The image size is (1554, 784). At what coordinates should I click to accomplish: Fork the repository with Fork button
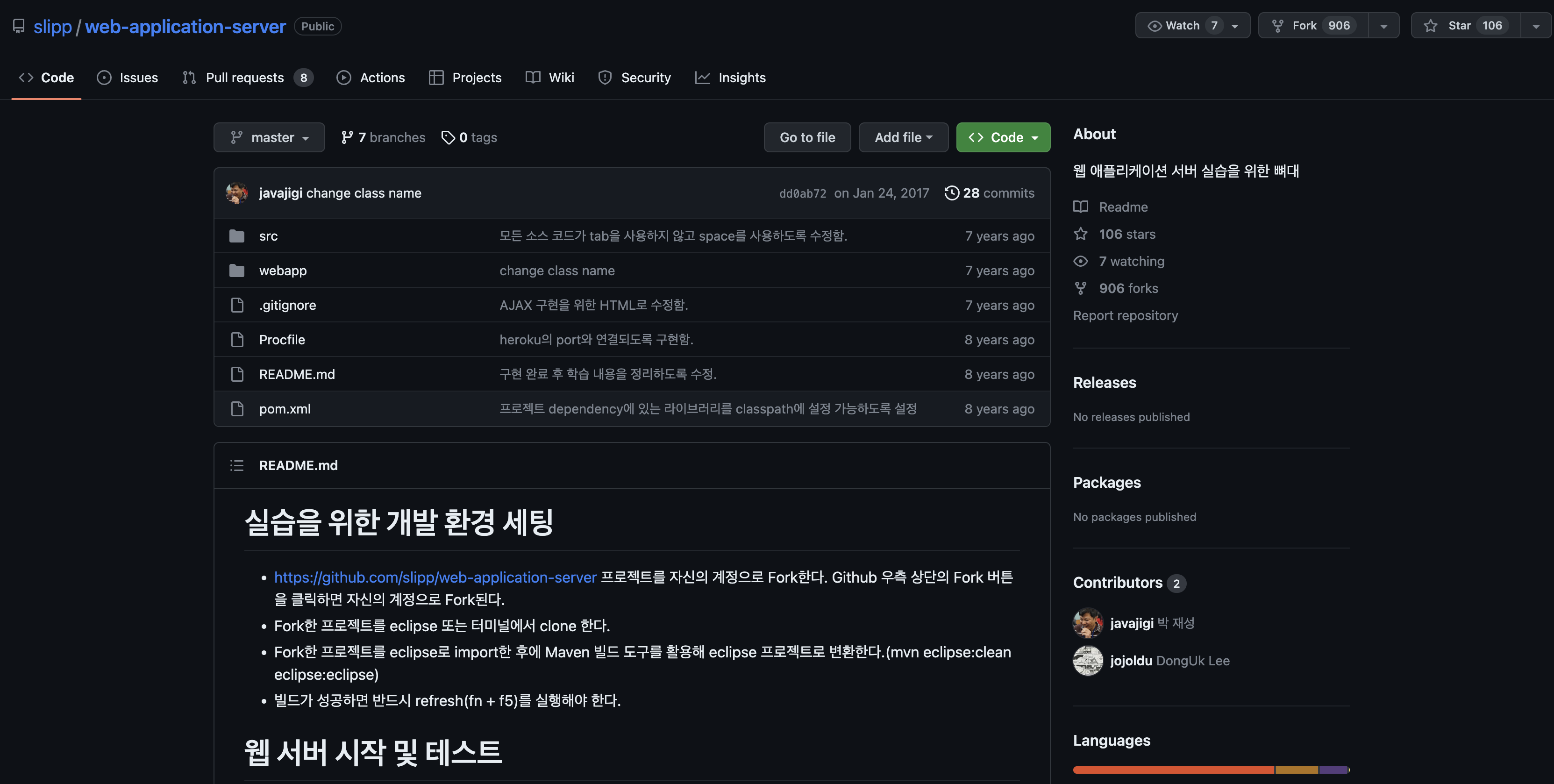click(1313, 25)
